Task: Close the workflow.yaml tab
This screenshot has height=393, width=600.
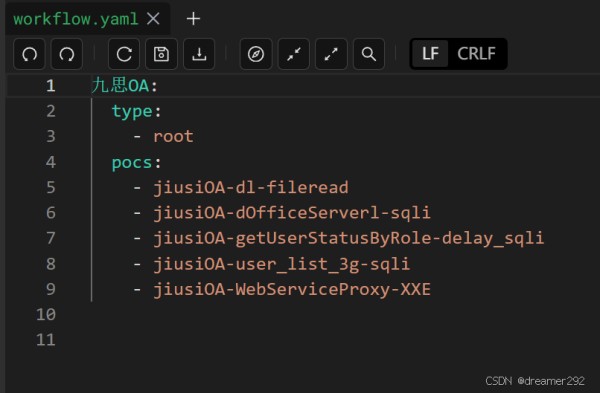Action: [153, 18]
